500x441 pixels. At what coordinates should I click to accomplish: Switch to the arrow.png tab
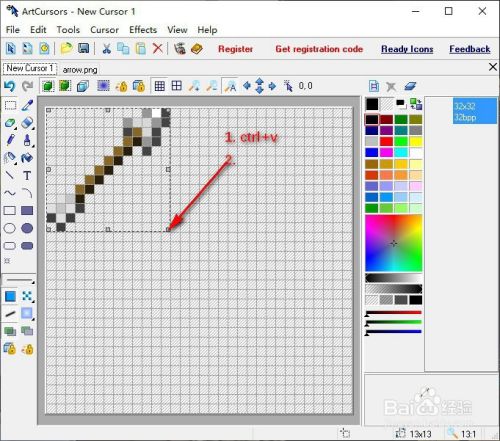[x=80, y=70]
